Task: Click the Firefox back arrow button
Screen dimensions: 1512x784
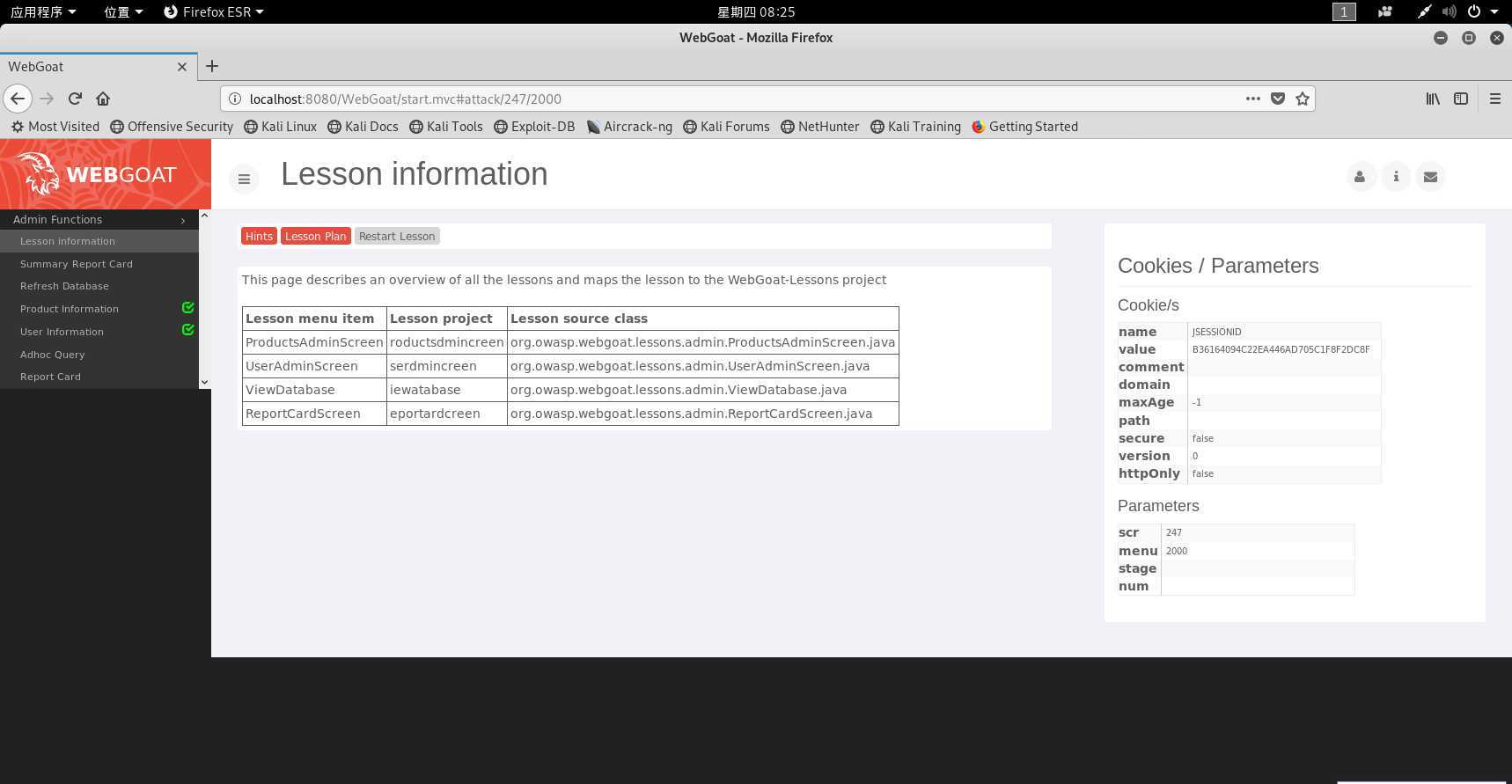Action: click(18, 99)
